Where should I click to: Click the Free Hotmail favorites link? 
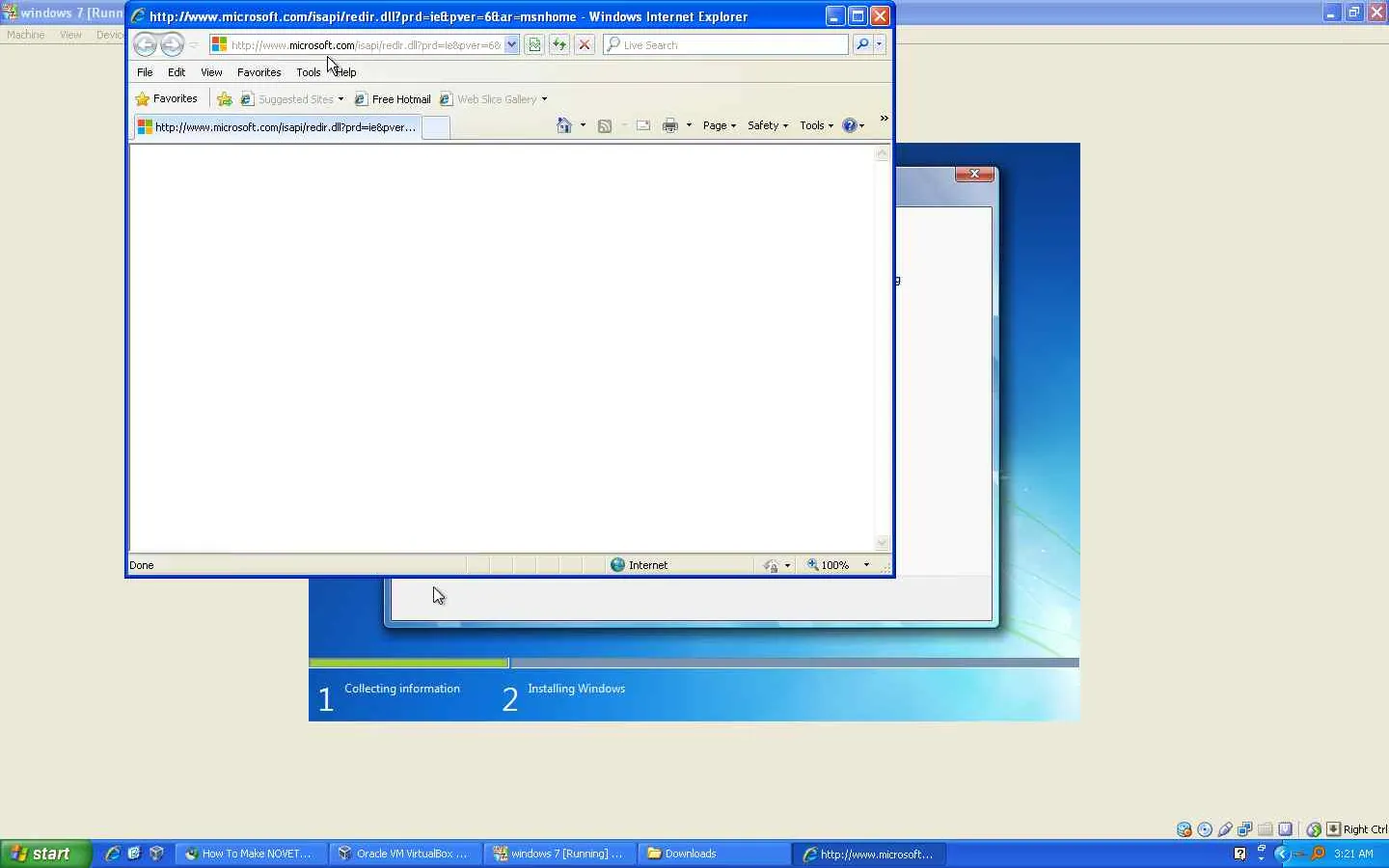coord(393,99)
